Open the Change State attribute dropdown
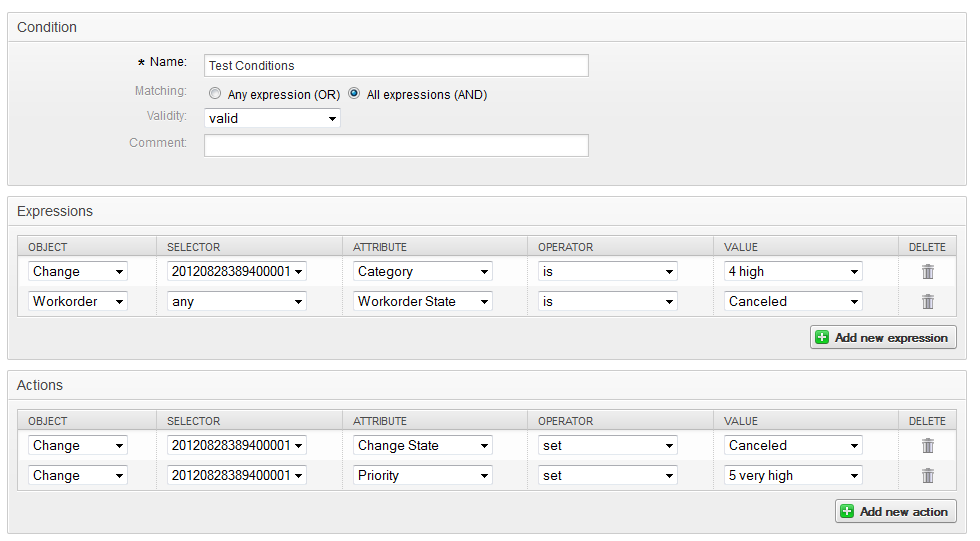 [422, 445]
